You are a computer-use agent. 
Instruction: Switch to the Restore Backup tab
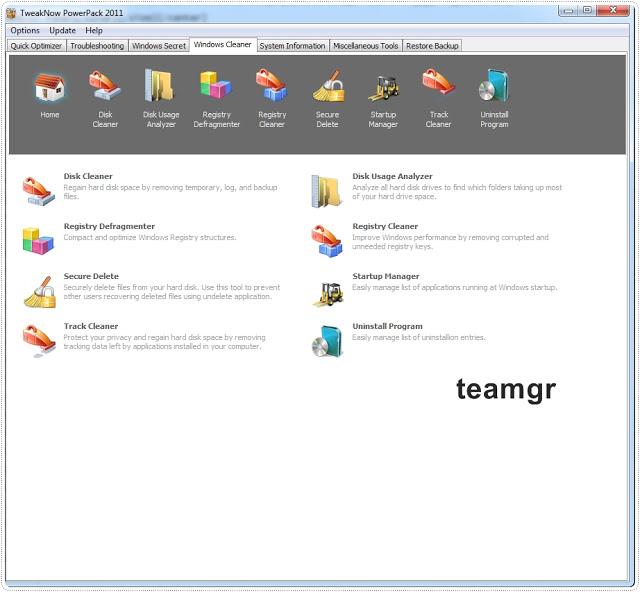tap(432, 46)
